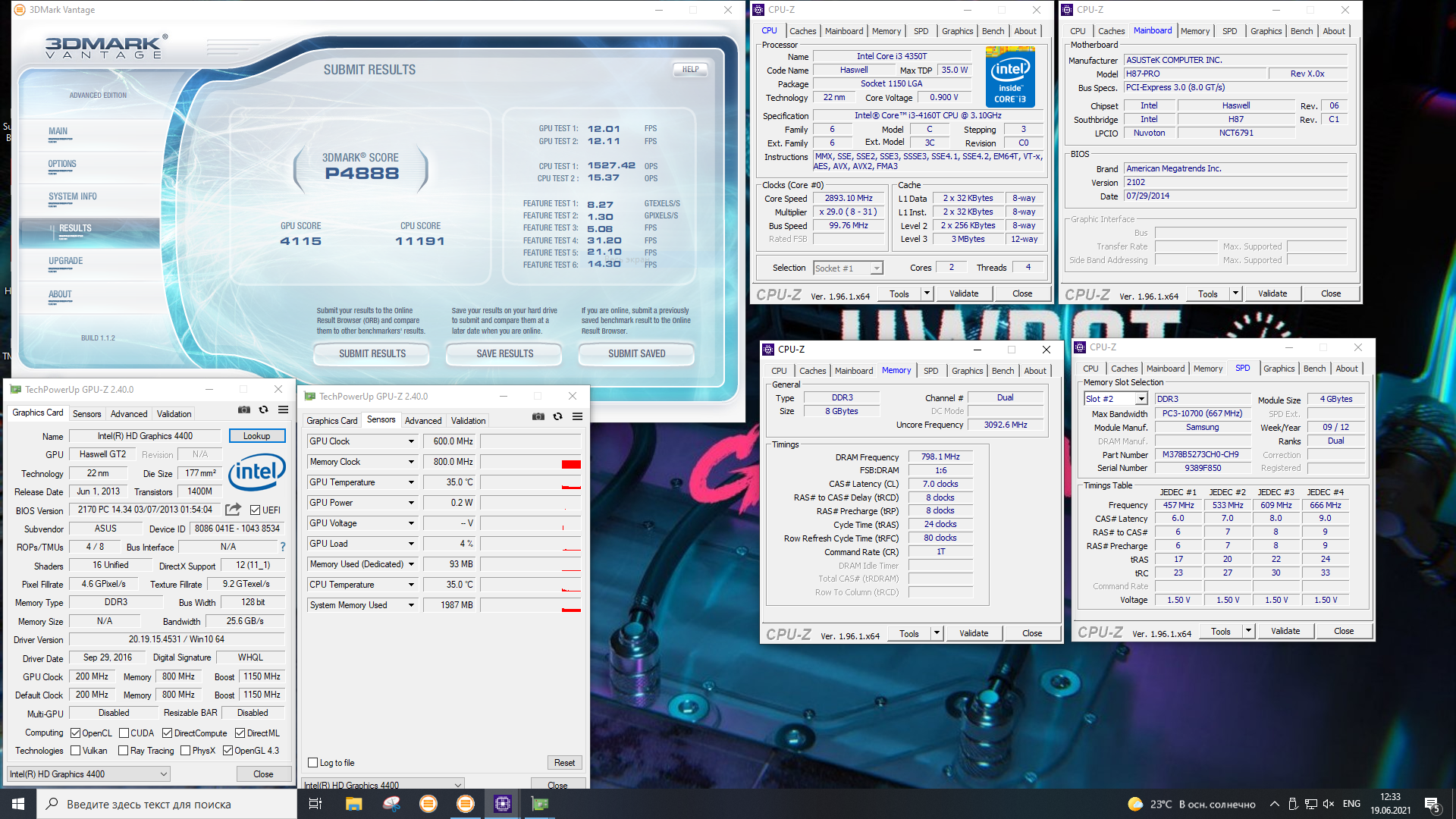
Task: Open the Slot #2 selector in CPU-Z SPD
Action: pyautogui.click(x=1116, y=399)
